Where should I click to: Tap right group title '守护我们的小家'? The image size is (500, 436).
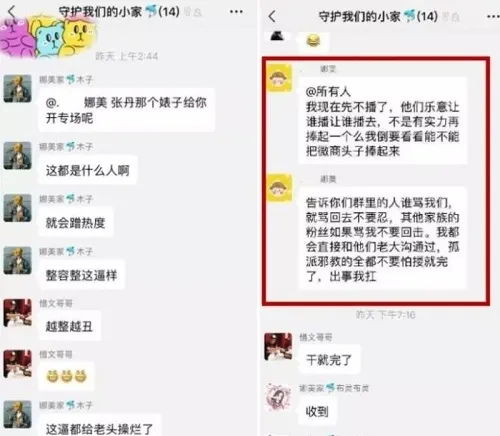tap(359, 16)
